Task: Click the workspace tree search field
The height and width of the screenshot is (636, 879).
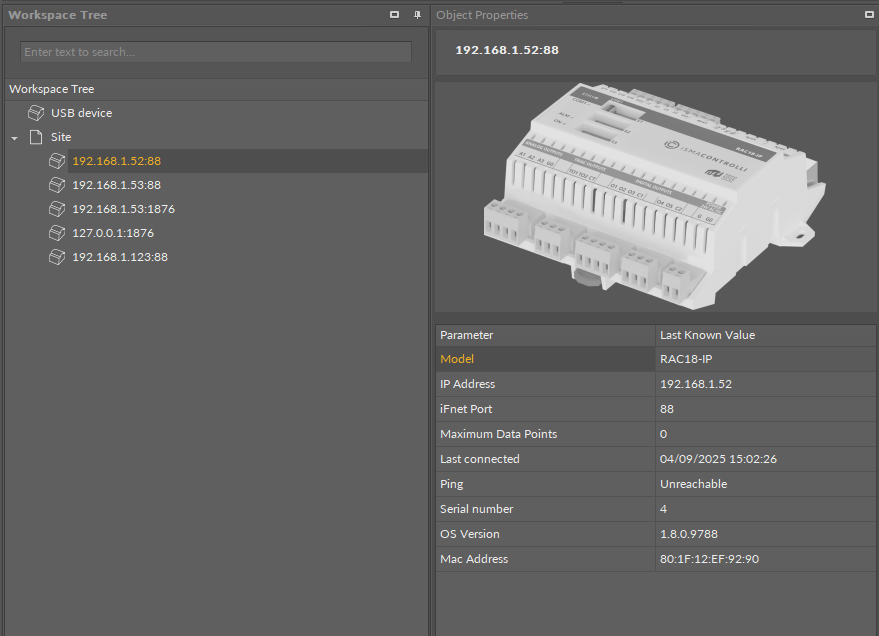Action: (x=215, y=52)
